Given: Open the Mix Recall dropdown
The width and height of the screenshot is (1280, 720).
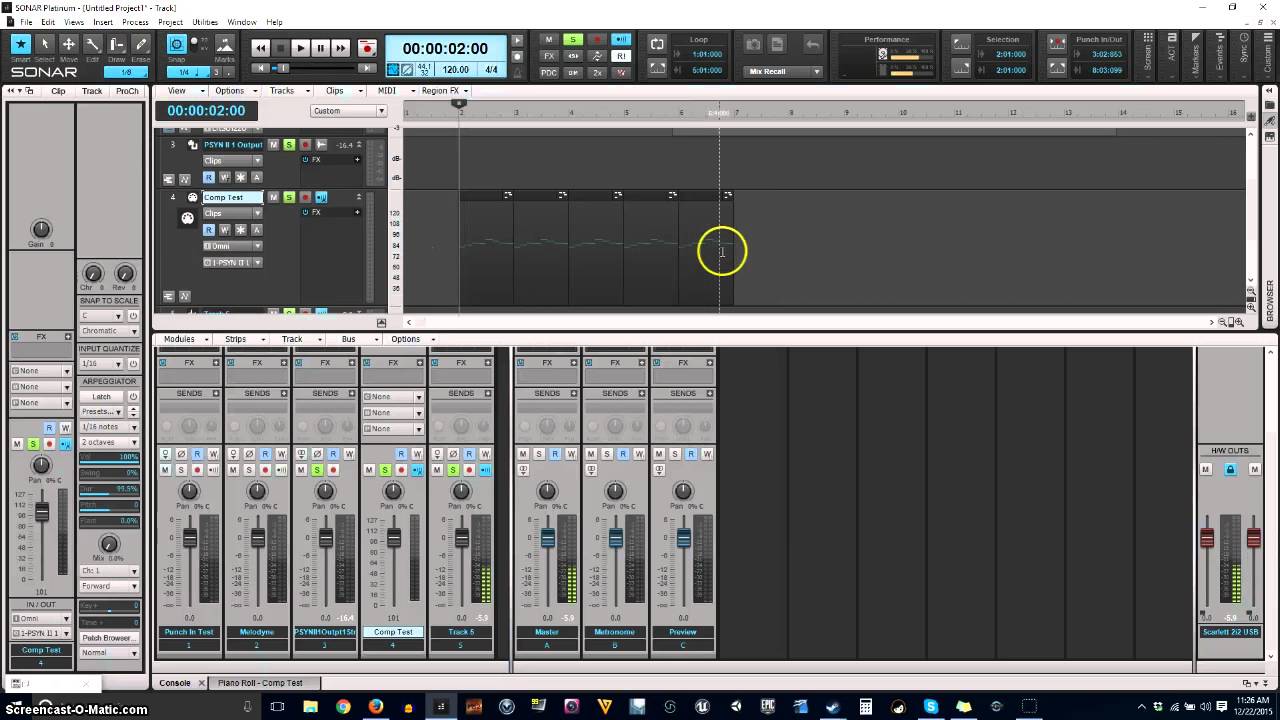Looking at the screenshot, I should 785,71.
